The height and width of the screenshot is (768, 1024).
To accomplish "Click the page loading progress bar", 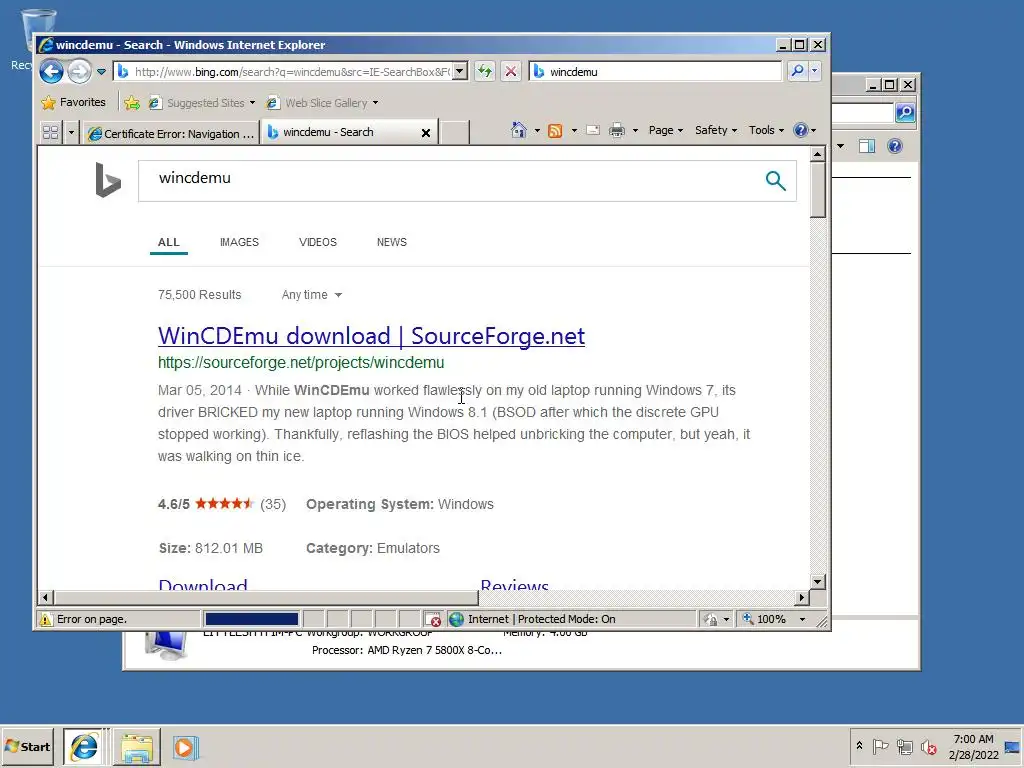I will point(251,618).
